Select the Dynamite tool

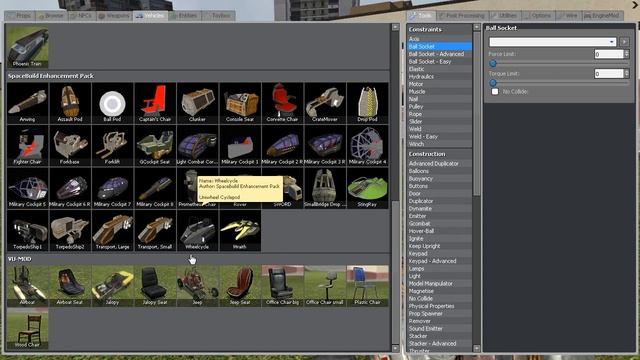(440, 208)
